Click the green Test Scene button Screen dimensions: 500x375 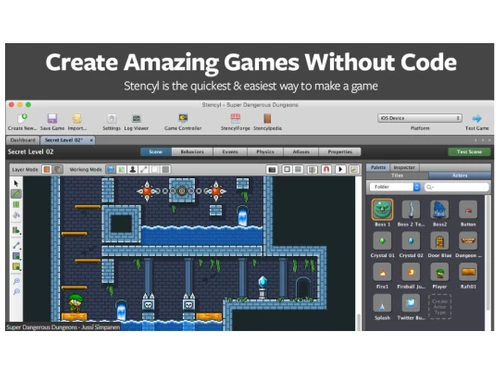click(x=469, y=152)
